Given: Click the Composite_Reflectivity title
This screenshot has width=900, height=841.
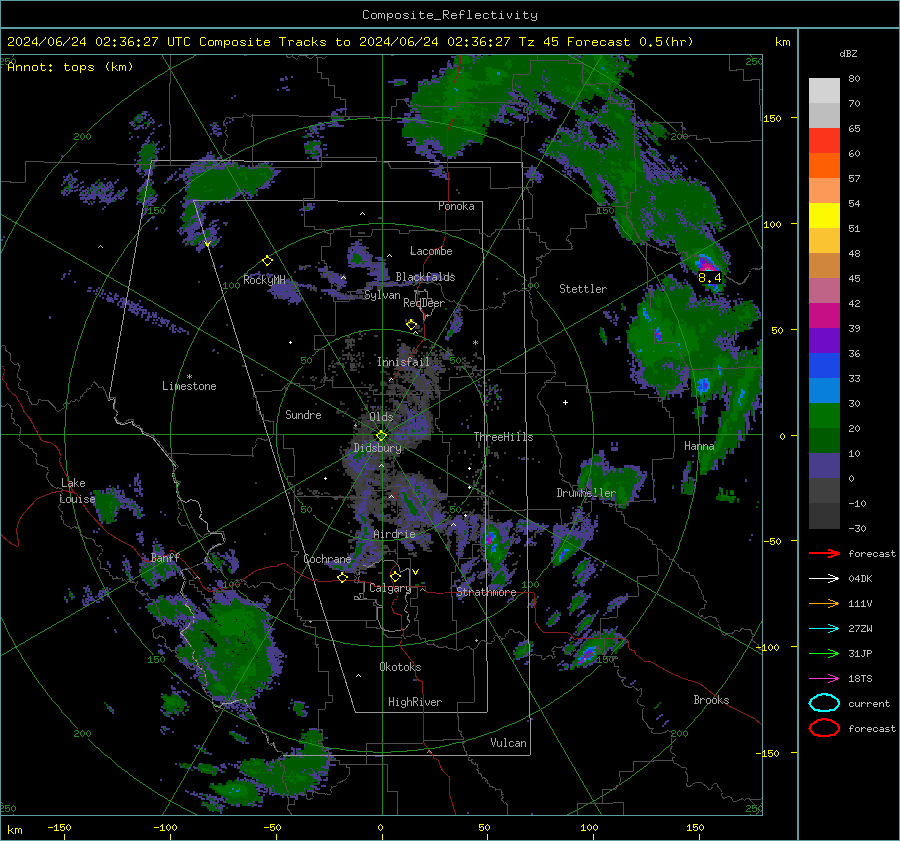Looking at the screenshot, I should tap(450, 15).
